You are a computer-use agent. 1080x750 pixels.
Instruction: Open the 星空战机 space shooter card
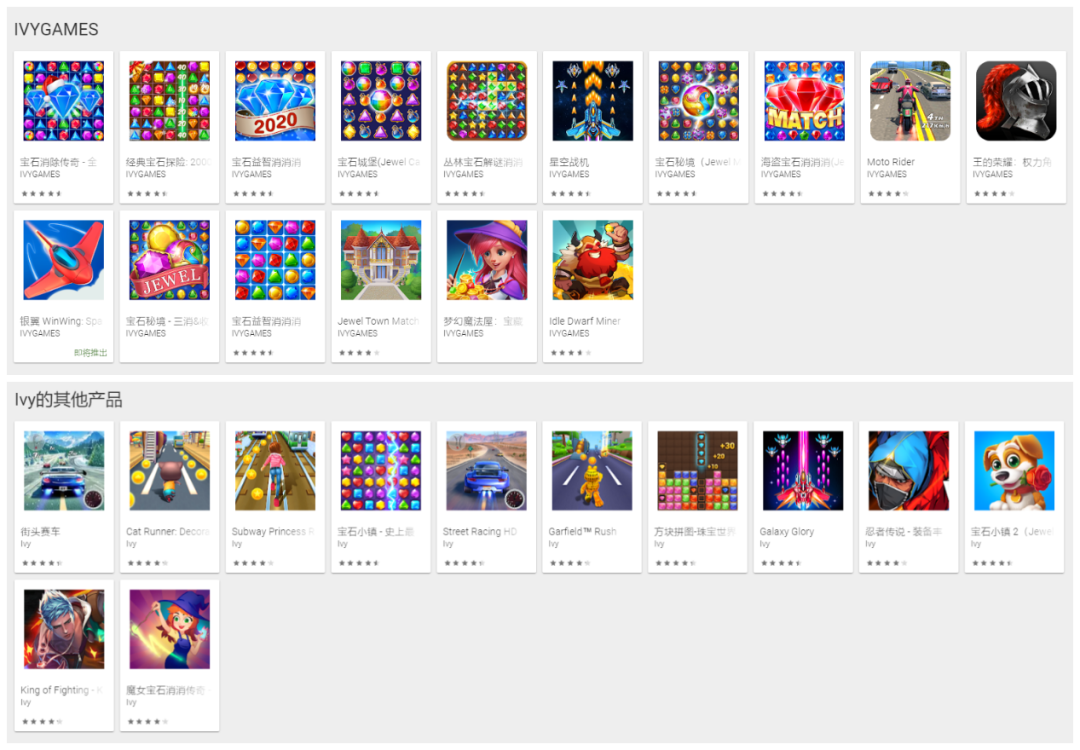pos(592,127)
